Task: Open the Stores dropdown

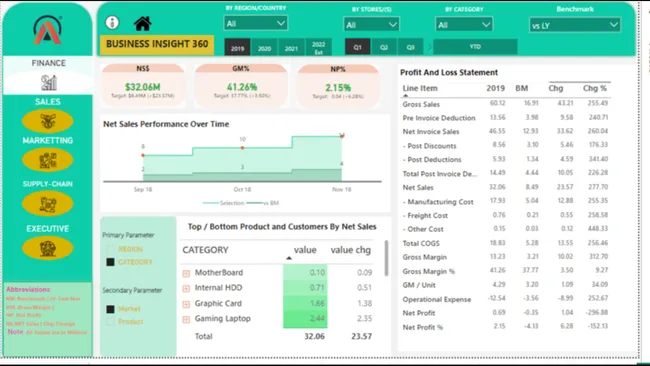Action: (371, 24)
